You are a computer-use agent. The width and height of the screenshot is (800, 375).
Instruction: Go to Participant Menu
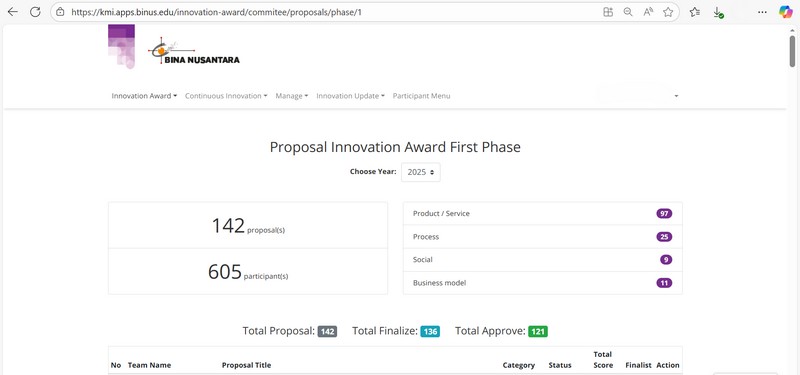(421, 96)
